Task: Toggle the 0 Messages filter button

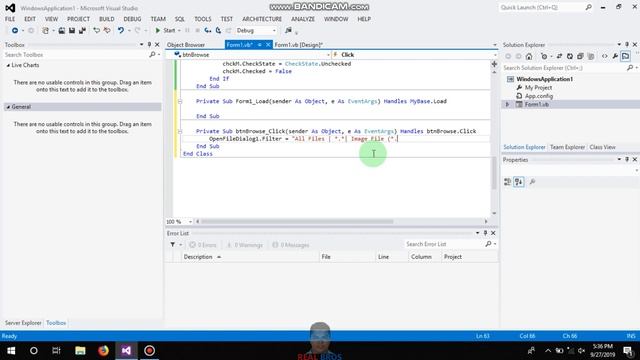Action: coord(290,245)
